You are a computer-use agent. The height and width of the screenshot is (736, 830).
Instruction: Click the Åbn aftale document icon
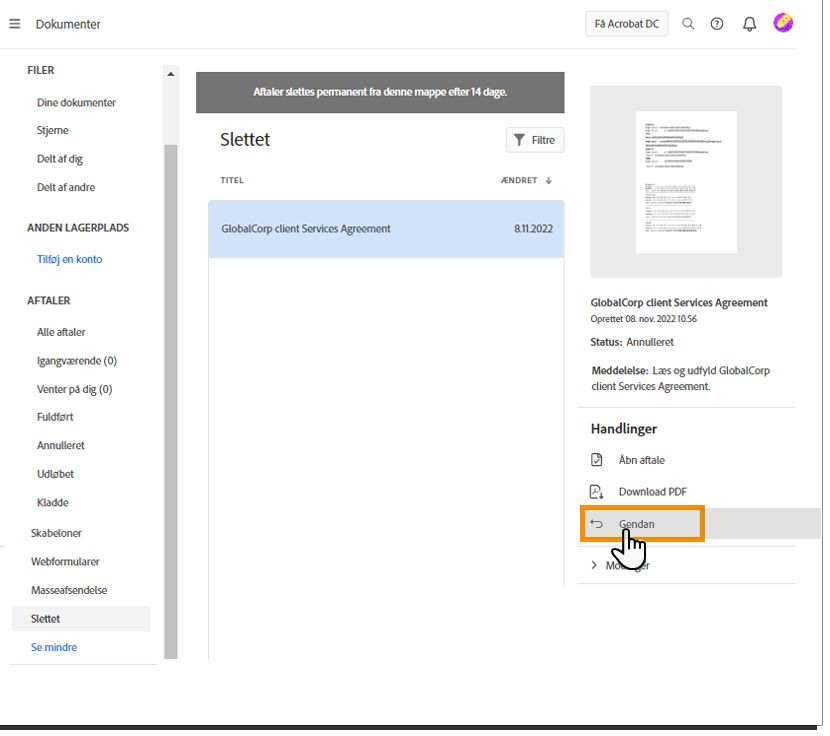(597, 460)
